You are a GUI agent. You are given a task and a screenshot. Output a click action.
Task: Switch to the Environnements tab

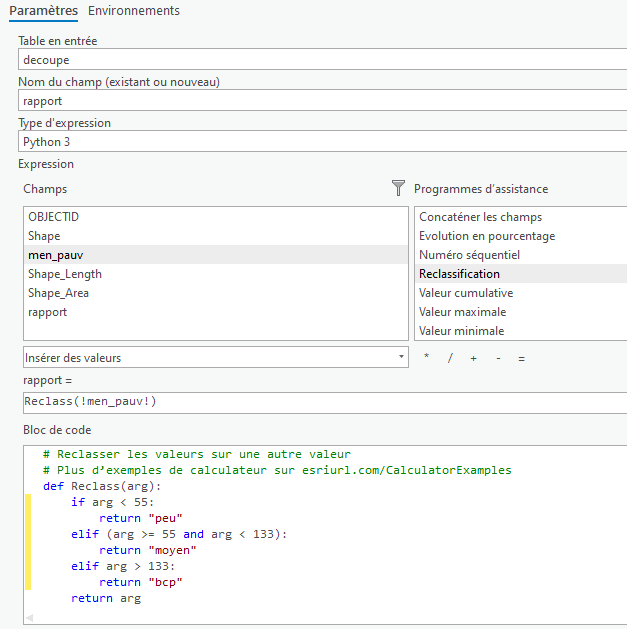tap(134, 11)
